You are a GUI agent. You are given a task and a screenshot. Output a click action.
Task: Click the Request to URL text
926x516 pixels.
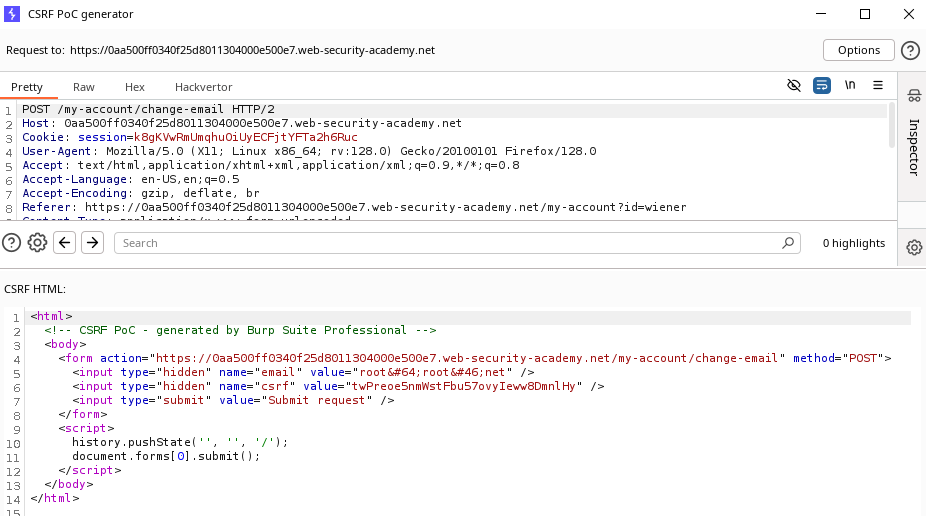pyautogui.click(x=252, y=50)
